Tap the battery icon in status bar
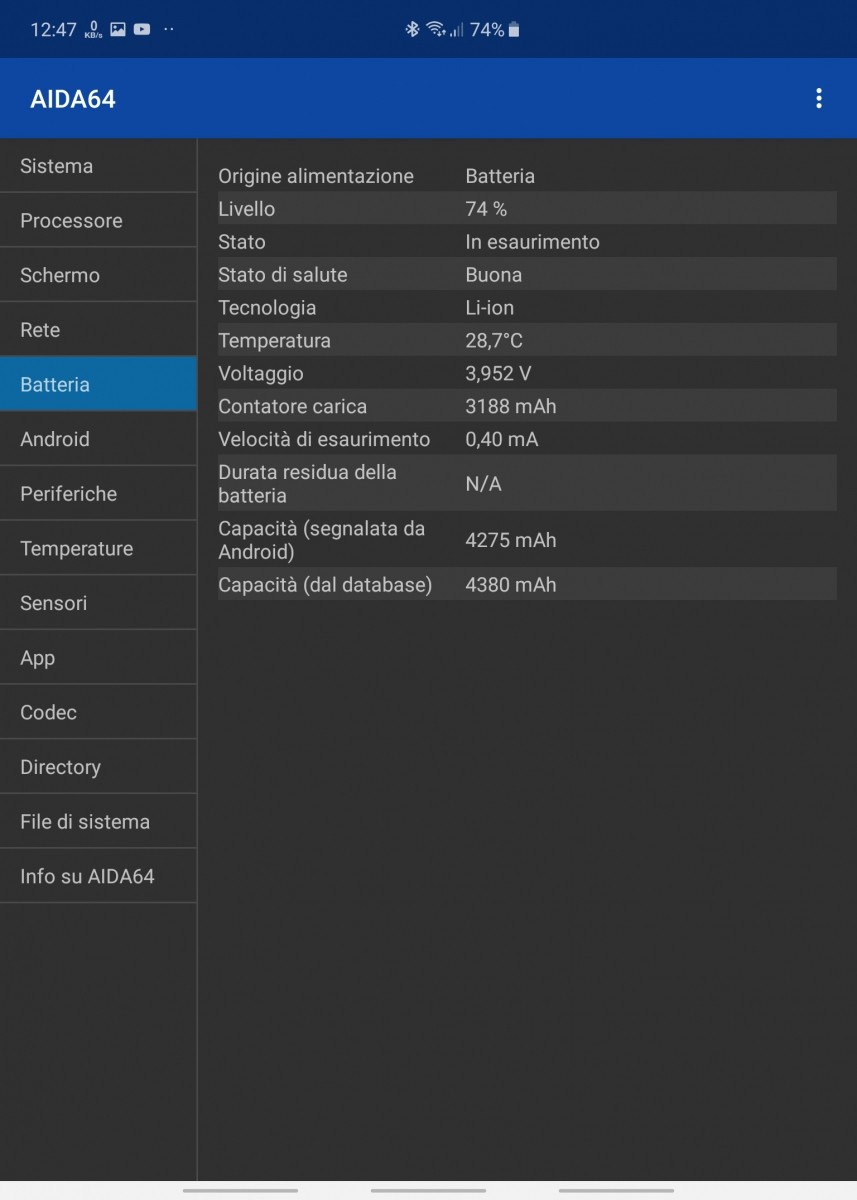 [514, 30]
